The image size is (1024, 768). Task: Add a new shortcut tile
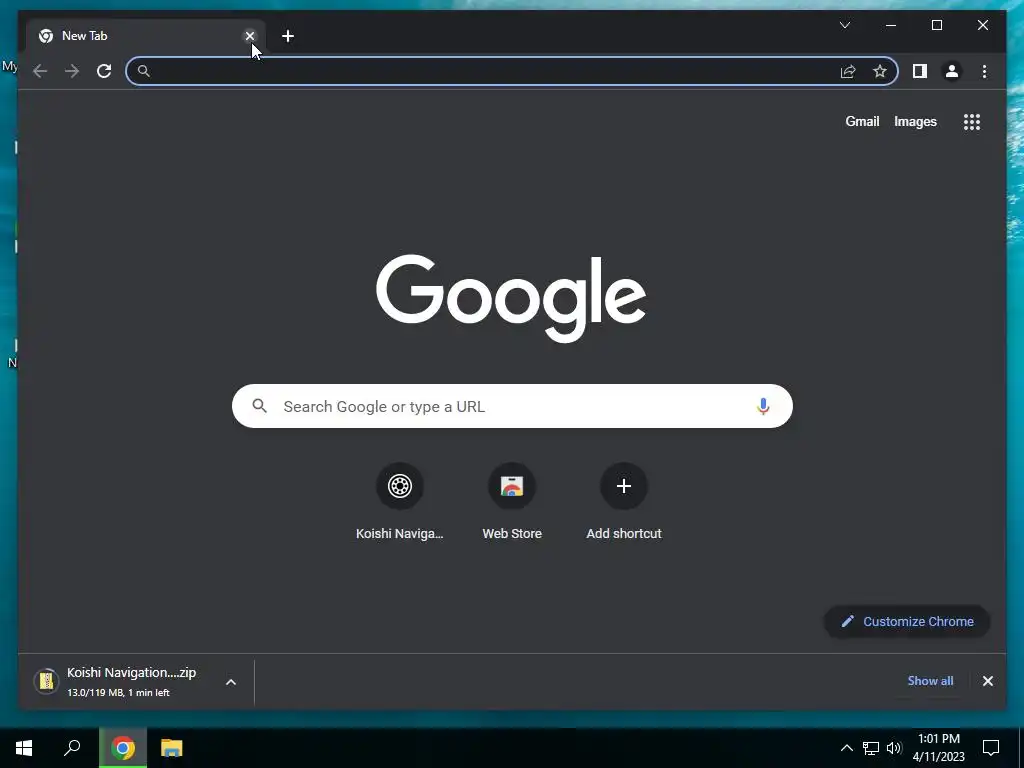tap(624, 503)
